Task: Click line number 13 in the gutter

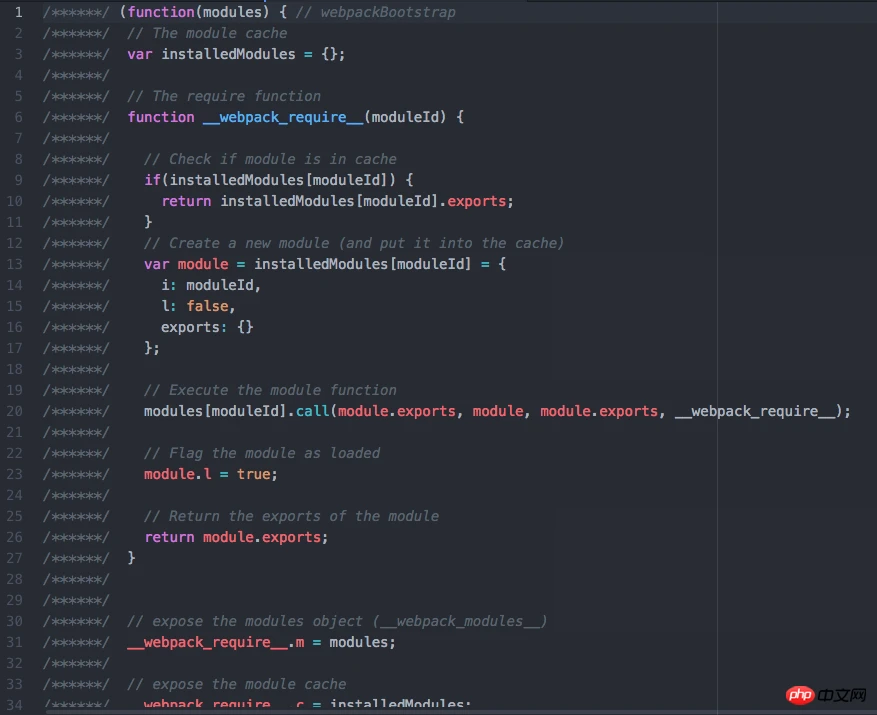Action: 15,264
